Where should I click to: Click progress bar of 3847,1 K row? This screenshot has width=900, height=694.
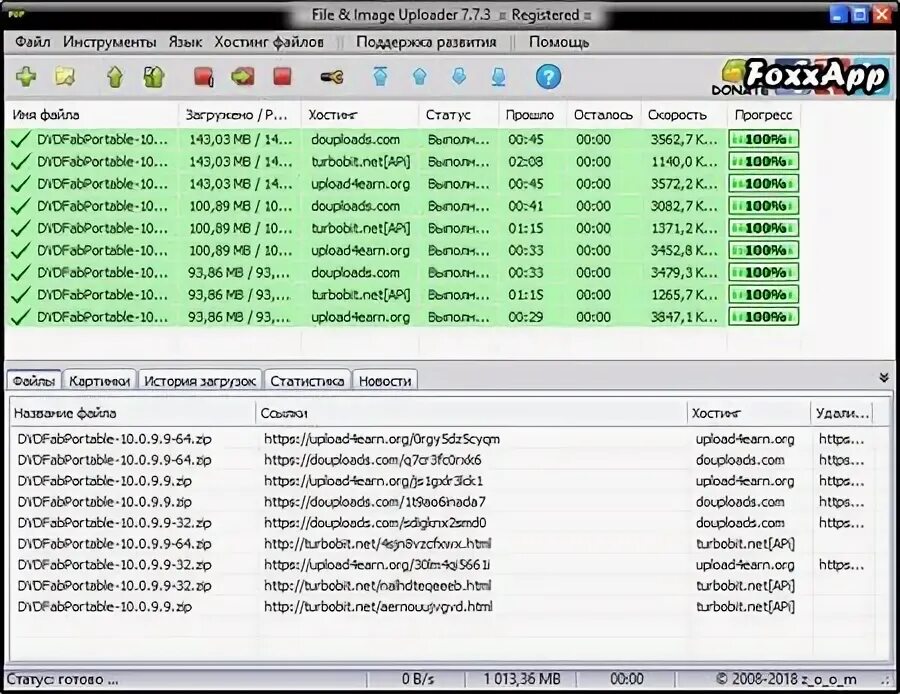click(x=763, y=317)
